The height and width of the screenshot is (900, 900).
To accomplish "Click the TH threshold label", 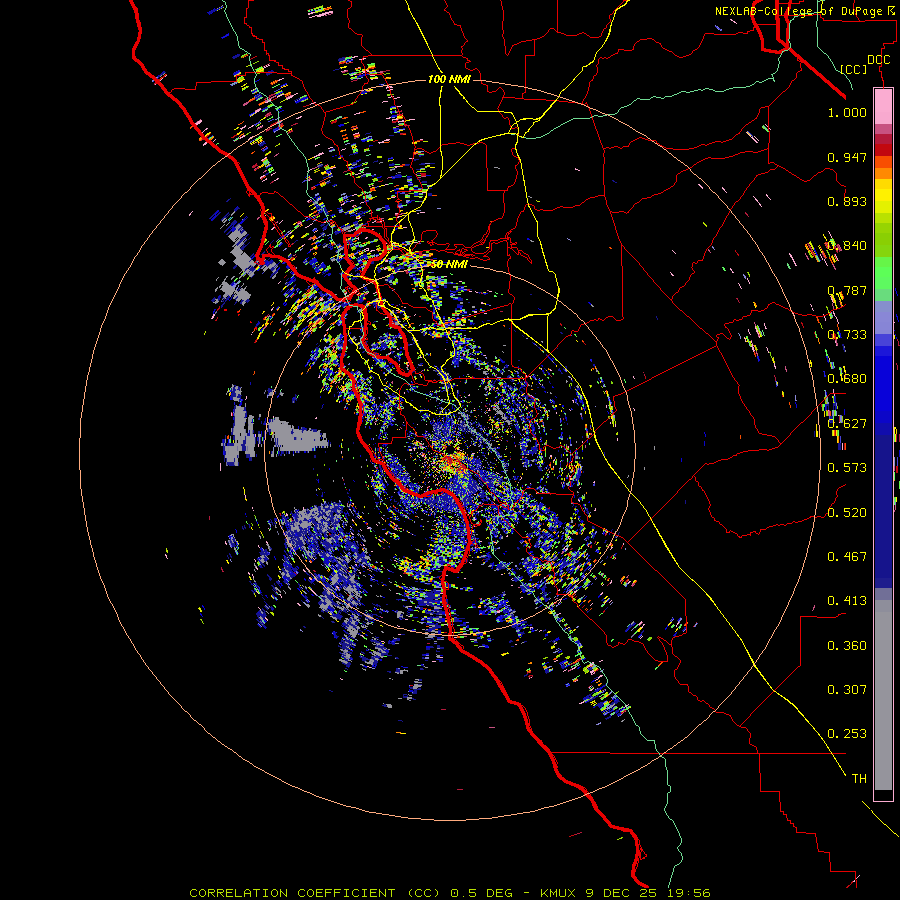I will (x=859, y=779).
